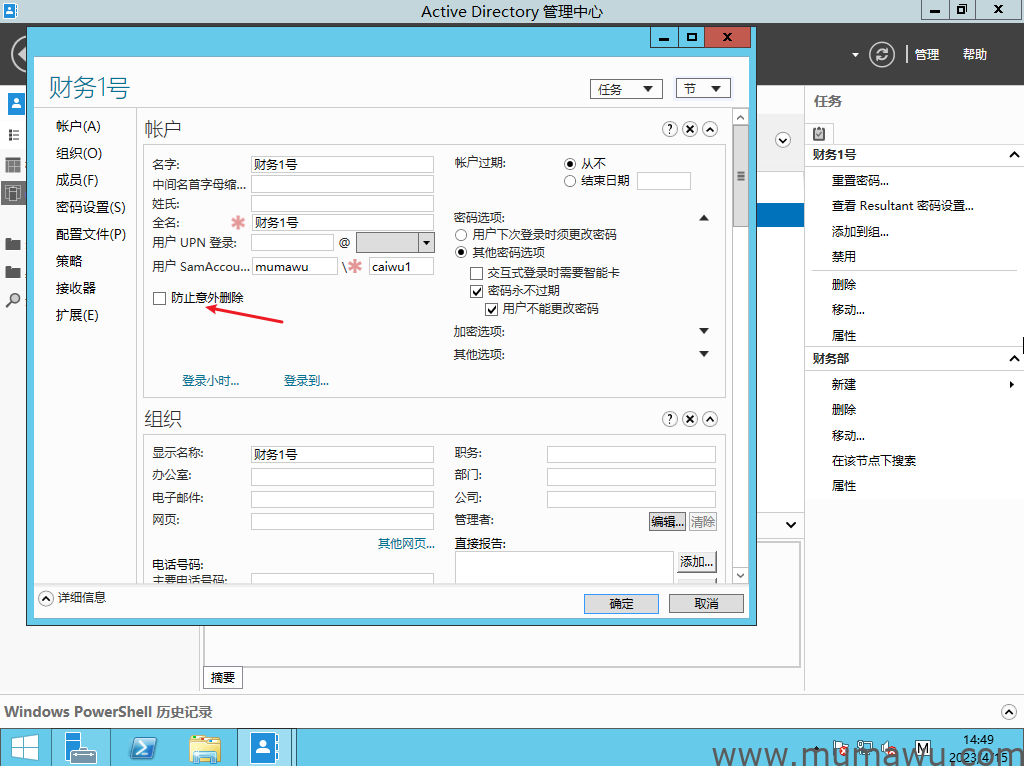
Task: Click the 电子邮件 input field
Action: point(342,499)
